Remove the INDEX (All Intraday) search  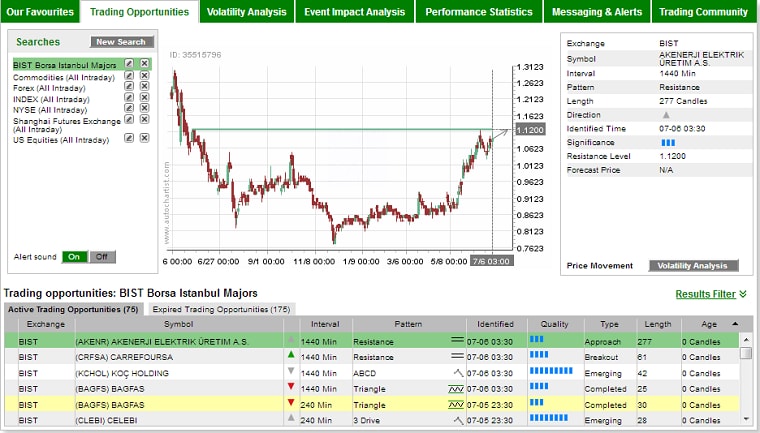tap(144, 97)
